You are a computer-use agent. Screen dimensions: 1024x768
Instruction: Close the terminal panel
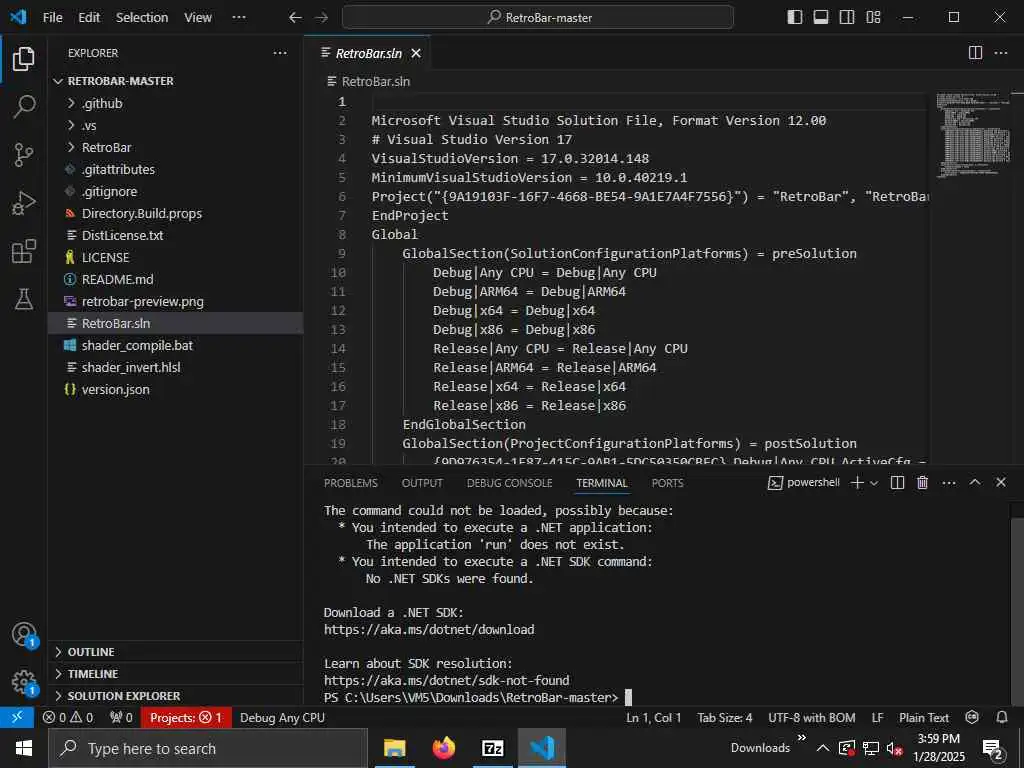(x=1000, y=482)
